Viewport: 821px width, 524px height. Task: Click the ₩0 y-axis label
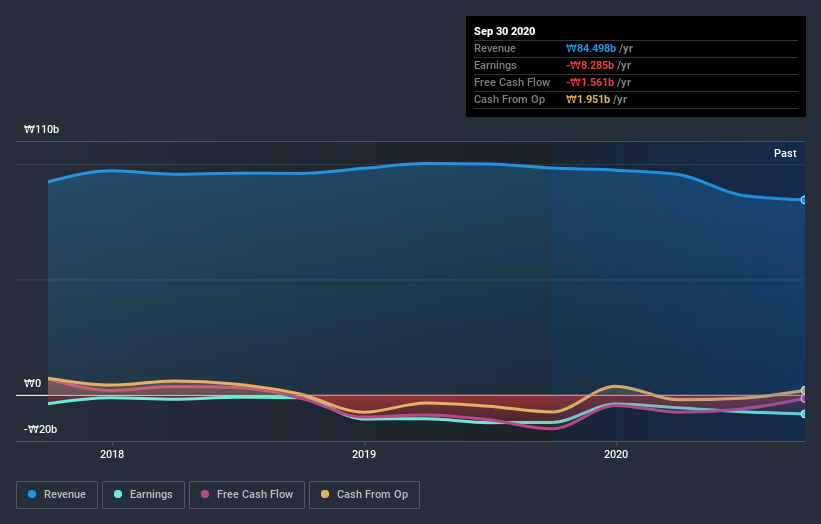(x=32, y=383)
